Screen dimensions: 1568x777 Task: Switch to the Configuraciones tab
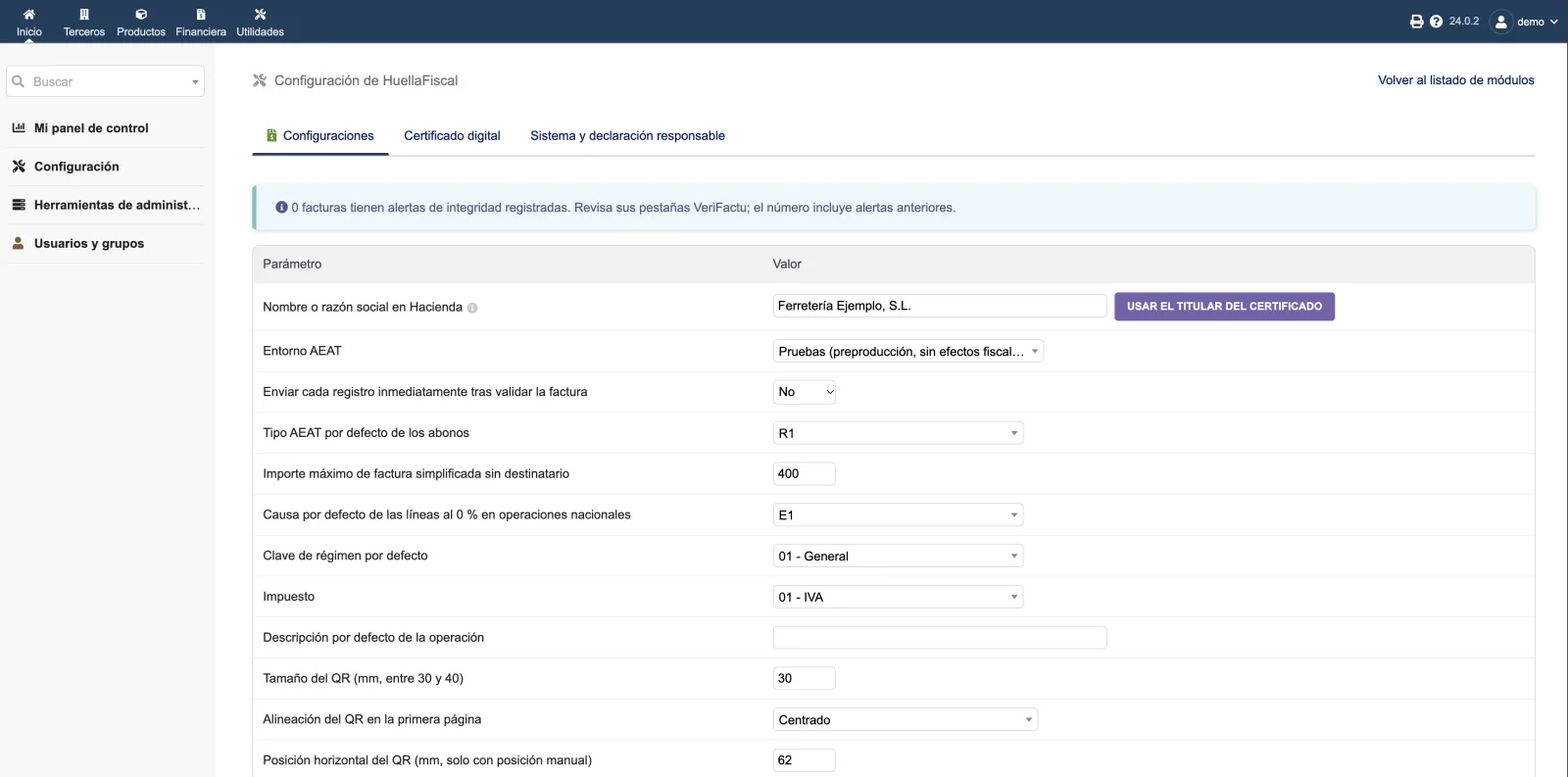tap(320, 136)
